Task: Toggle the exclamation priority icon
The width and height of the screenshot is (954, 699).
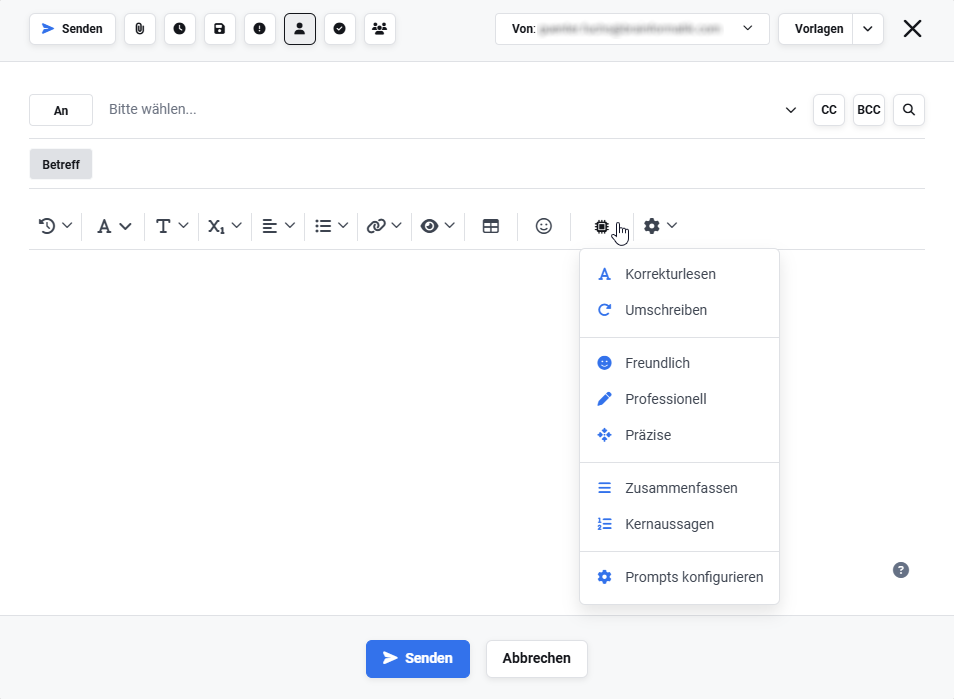Action: click(260, 29)
